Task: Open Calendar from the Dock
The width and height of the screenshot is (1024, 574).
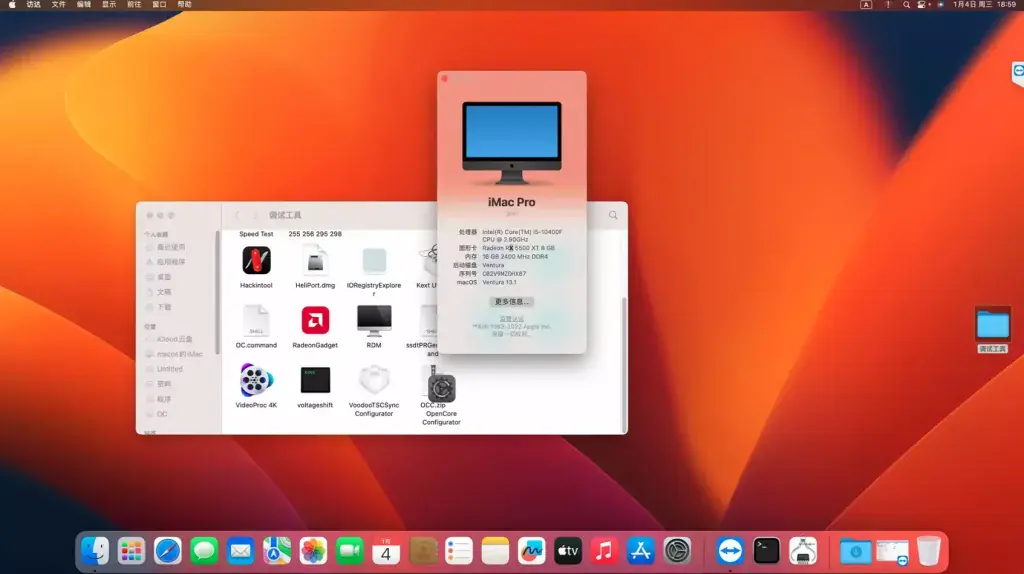Action: tap(386, 551)
